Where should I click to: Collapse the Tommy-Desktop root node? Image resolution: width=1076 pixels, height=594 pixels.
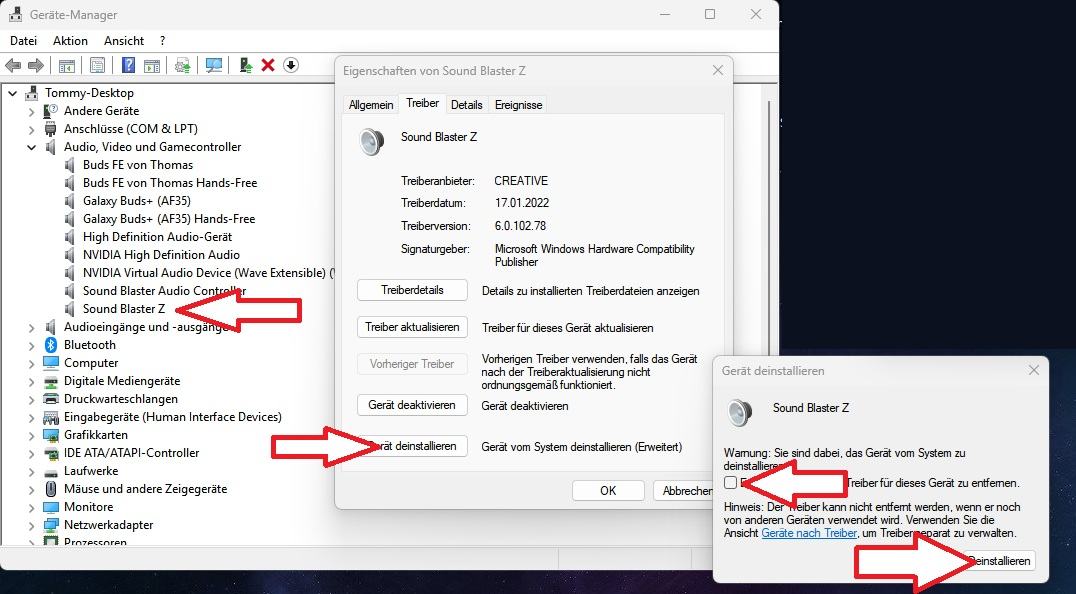(12, 93)
